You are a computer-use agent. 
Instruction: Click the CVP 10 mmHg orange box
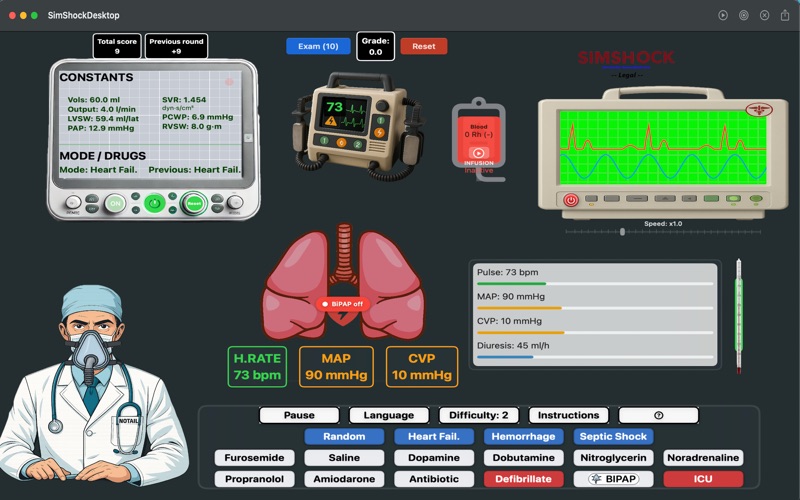pyautogui.click(x=422, y=367)
